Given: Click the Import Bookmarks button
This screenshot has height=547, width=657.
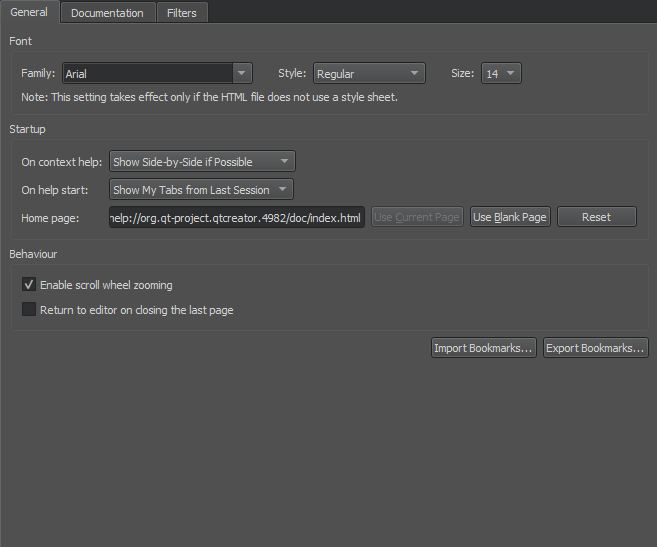Looking at the screenshot, I should (x=484, y=348).
